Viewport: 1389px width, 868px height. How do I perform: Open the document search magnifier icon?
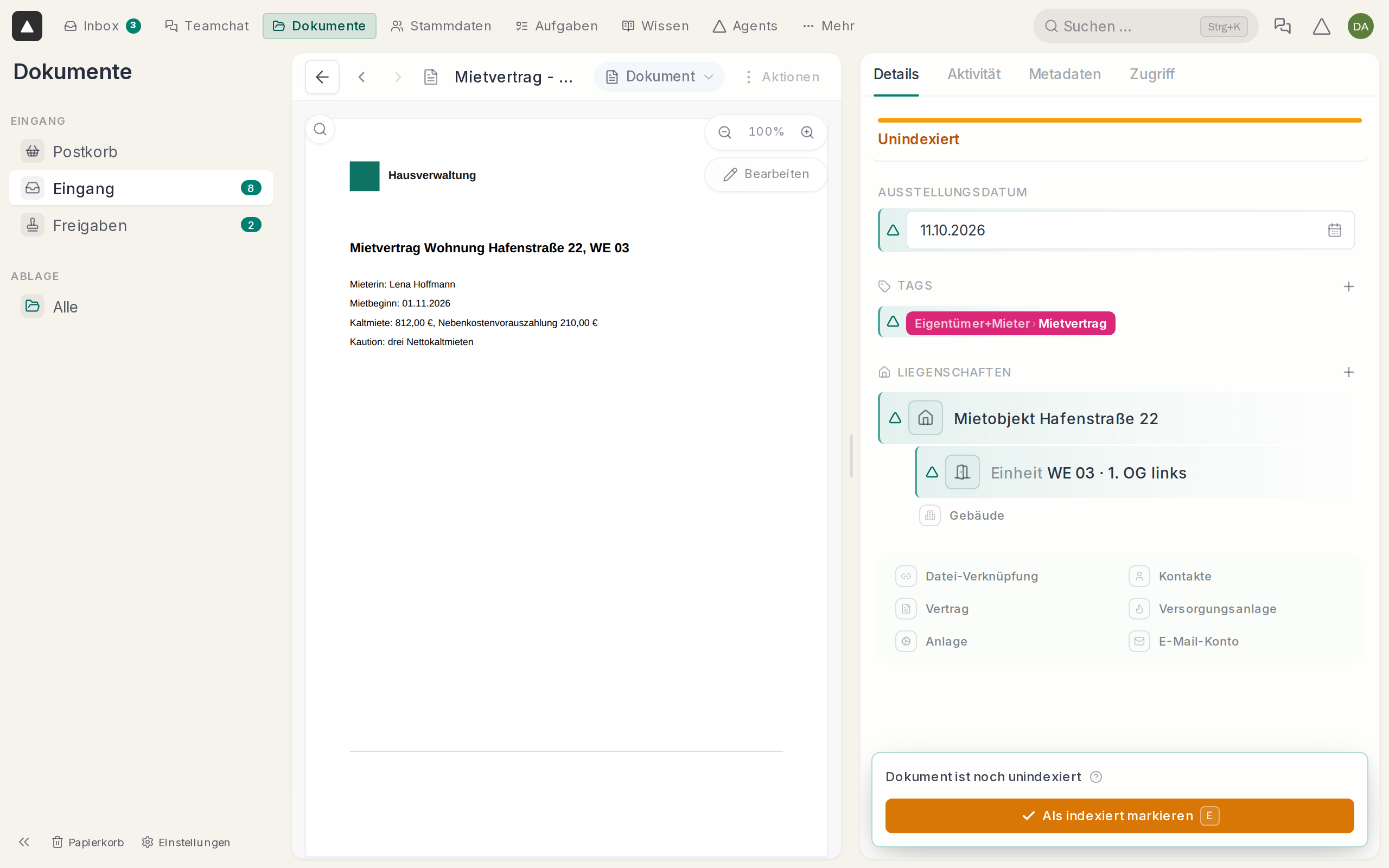320,130
